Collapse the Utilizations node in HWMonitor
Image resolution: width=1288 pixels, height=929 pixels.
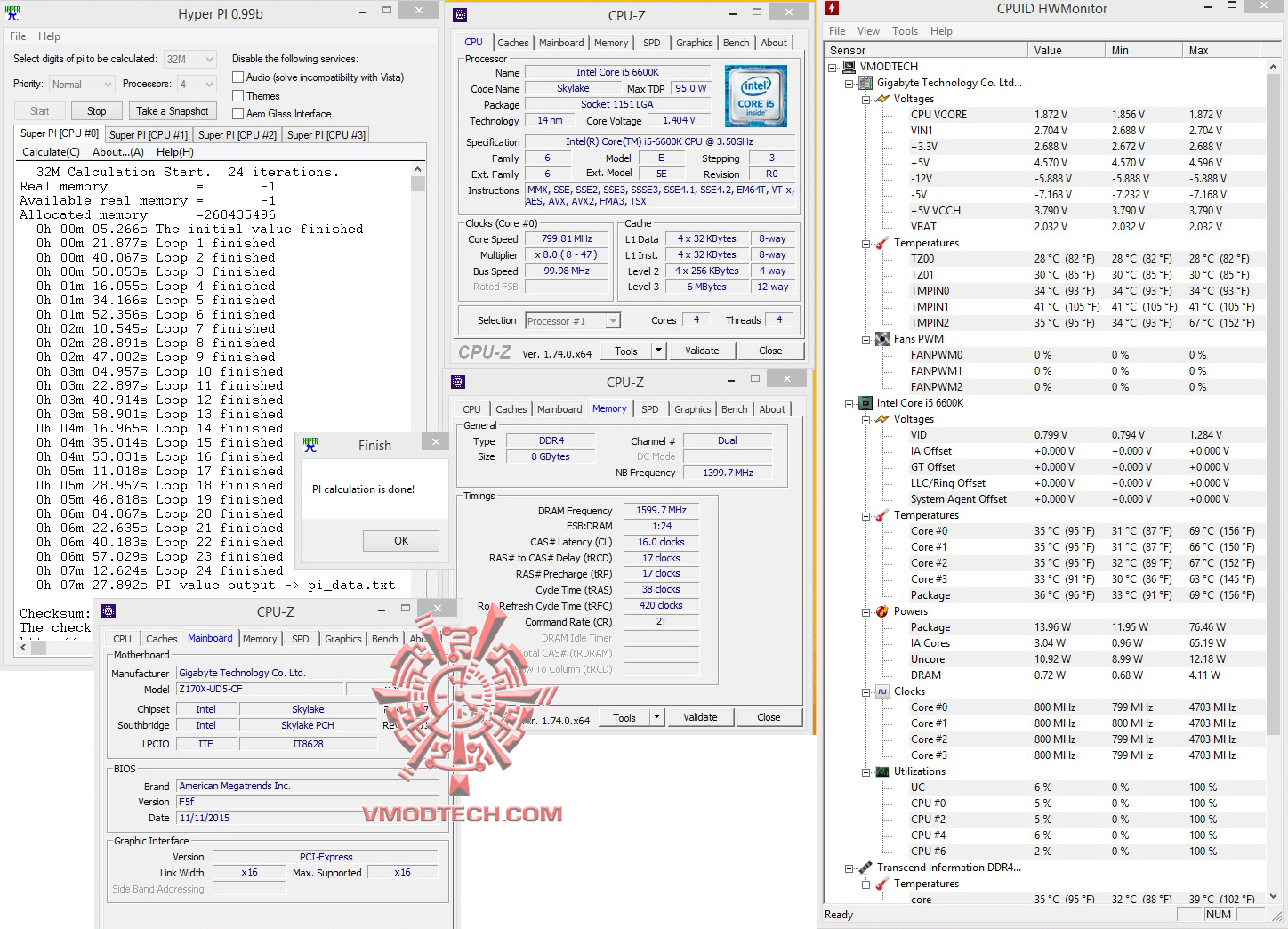(865, 772)
